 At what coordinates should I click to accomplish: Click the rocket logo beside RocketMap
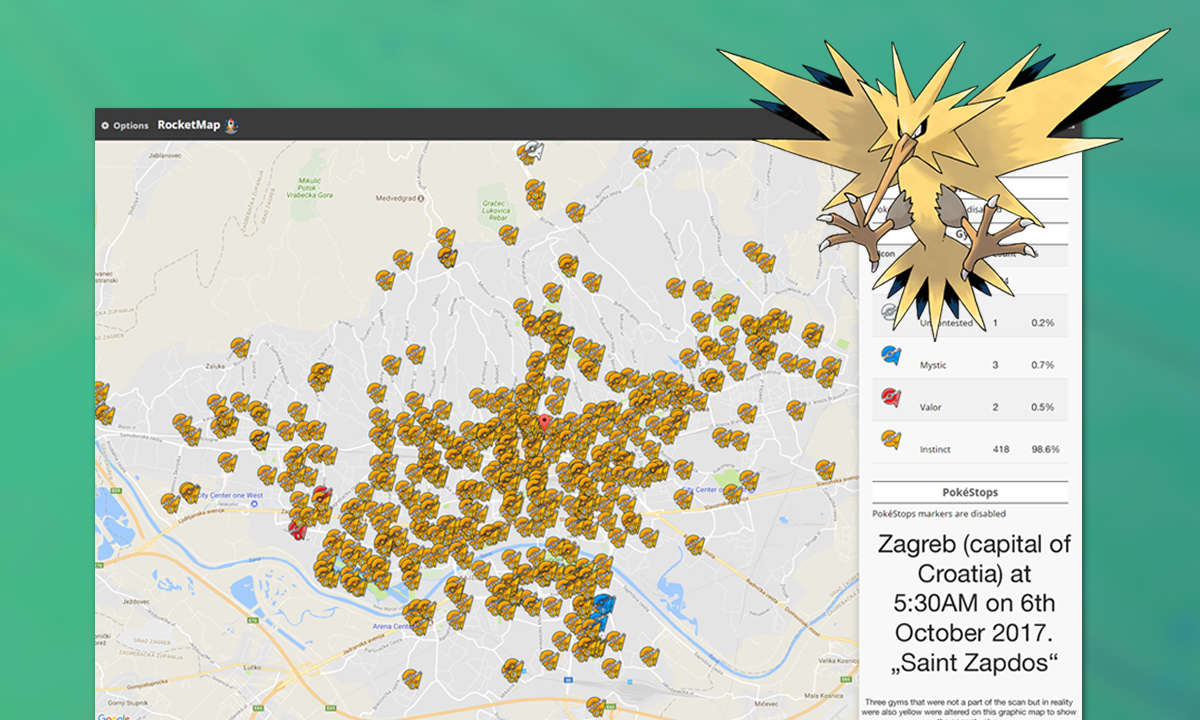pos(232,125)
